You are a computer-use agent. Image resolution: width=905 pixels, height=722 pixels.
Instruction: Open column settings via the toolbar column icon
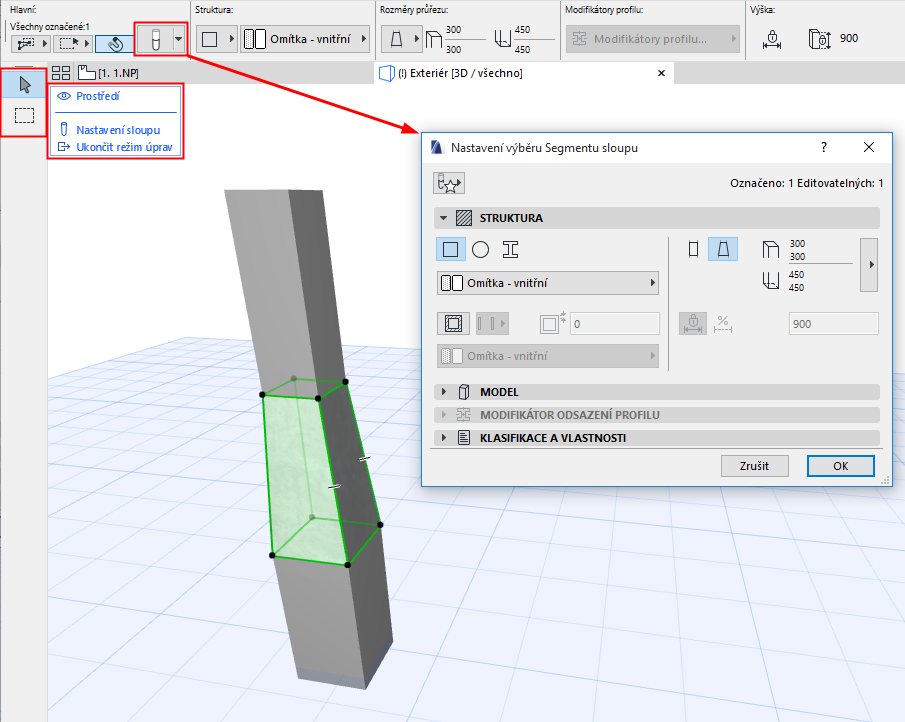coord(155,39)
